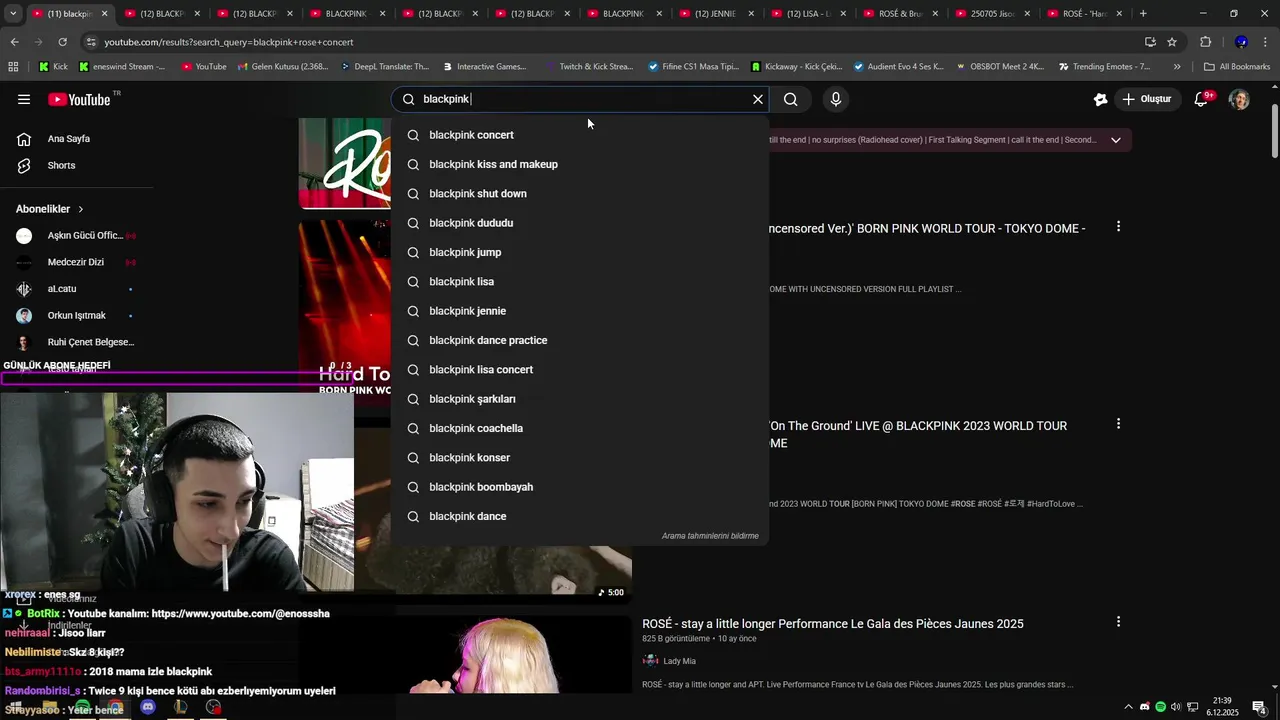1280x720 pixels.
Task: Choose the 'blackpink dance' suggestion
Action: pyautogui.click(x=580, y=516)
